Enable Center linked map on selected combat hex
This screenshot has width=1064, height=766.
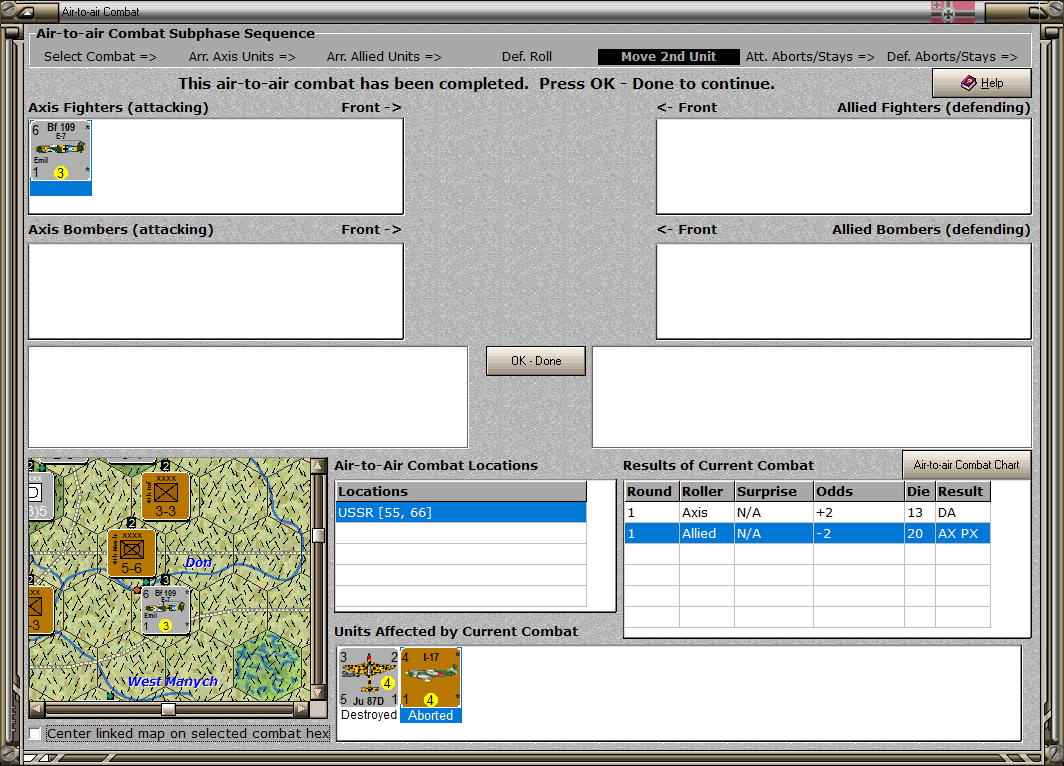(x=35, y=733)
